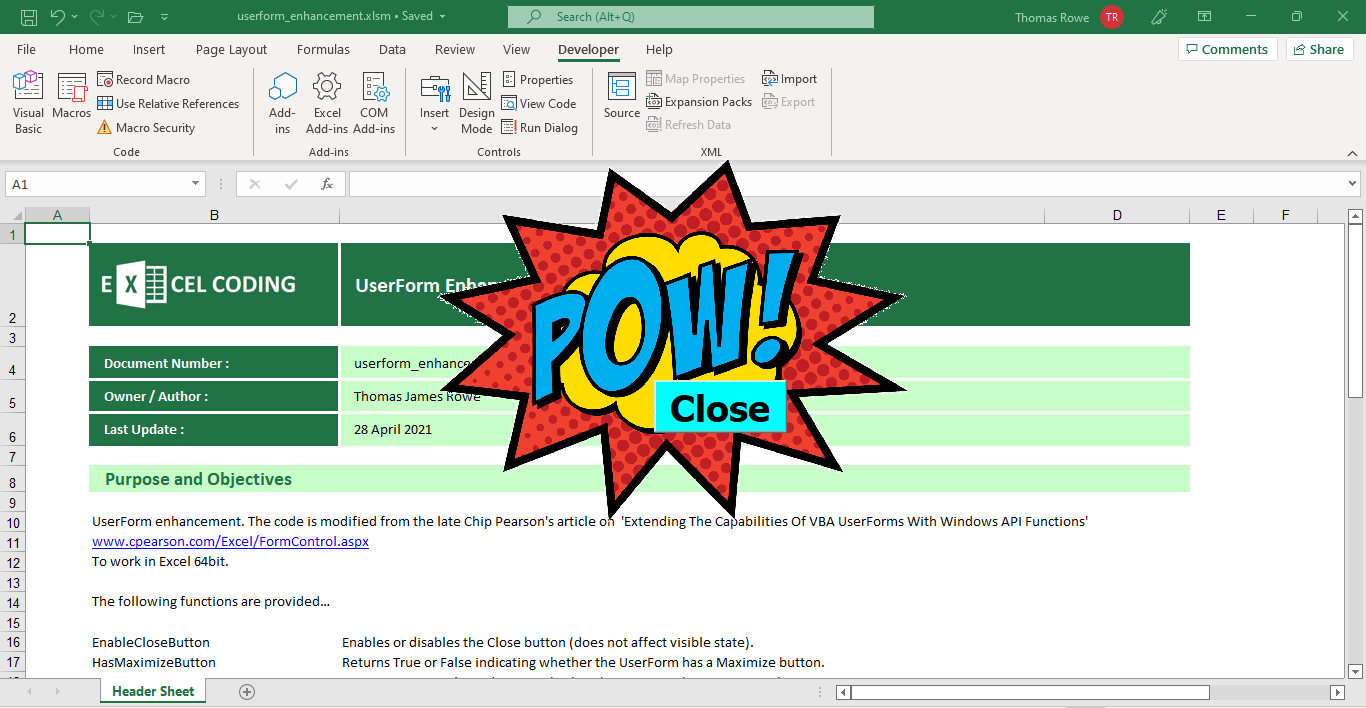Image resolution: width=1366 pixels, height=708 pixels.
Task: Click the Search box in title bar
Action: tap(691, 17)
